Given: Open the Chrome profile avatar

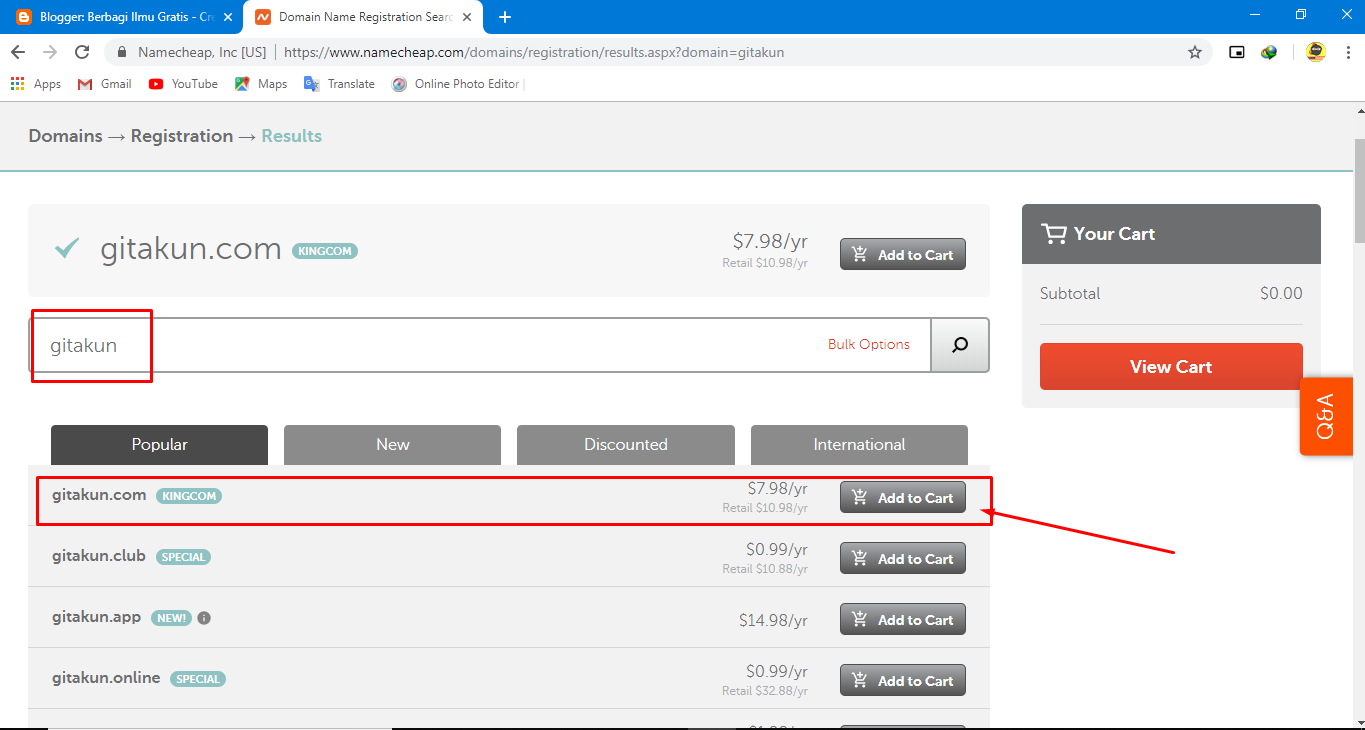Looking at the screenshot, I should 1316,52.
